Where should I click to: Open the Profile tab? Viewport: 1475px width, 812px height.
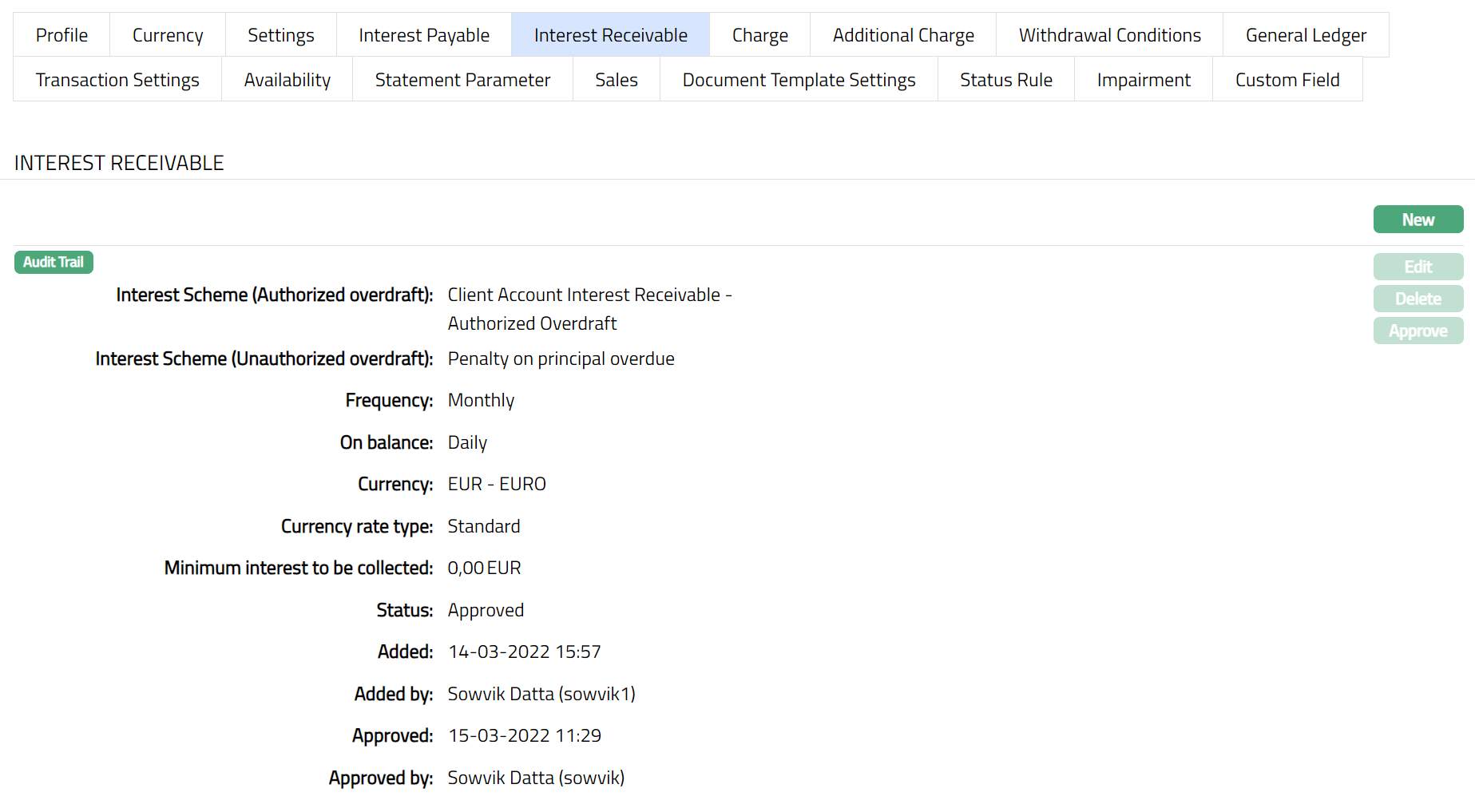[x=61, y=35]
